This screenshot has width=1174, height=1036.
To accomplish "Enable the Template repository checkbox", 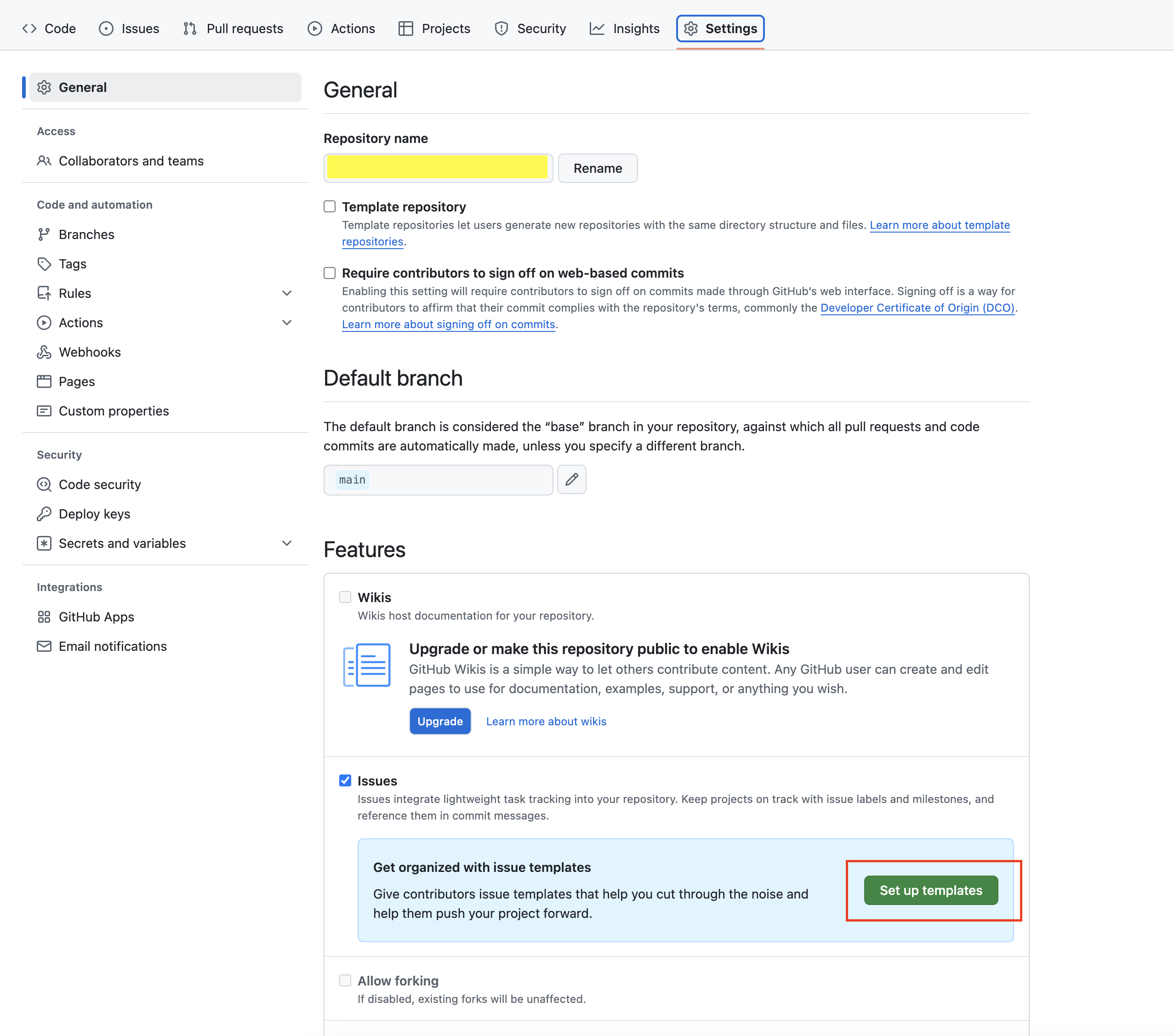I will click(329, 206).
